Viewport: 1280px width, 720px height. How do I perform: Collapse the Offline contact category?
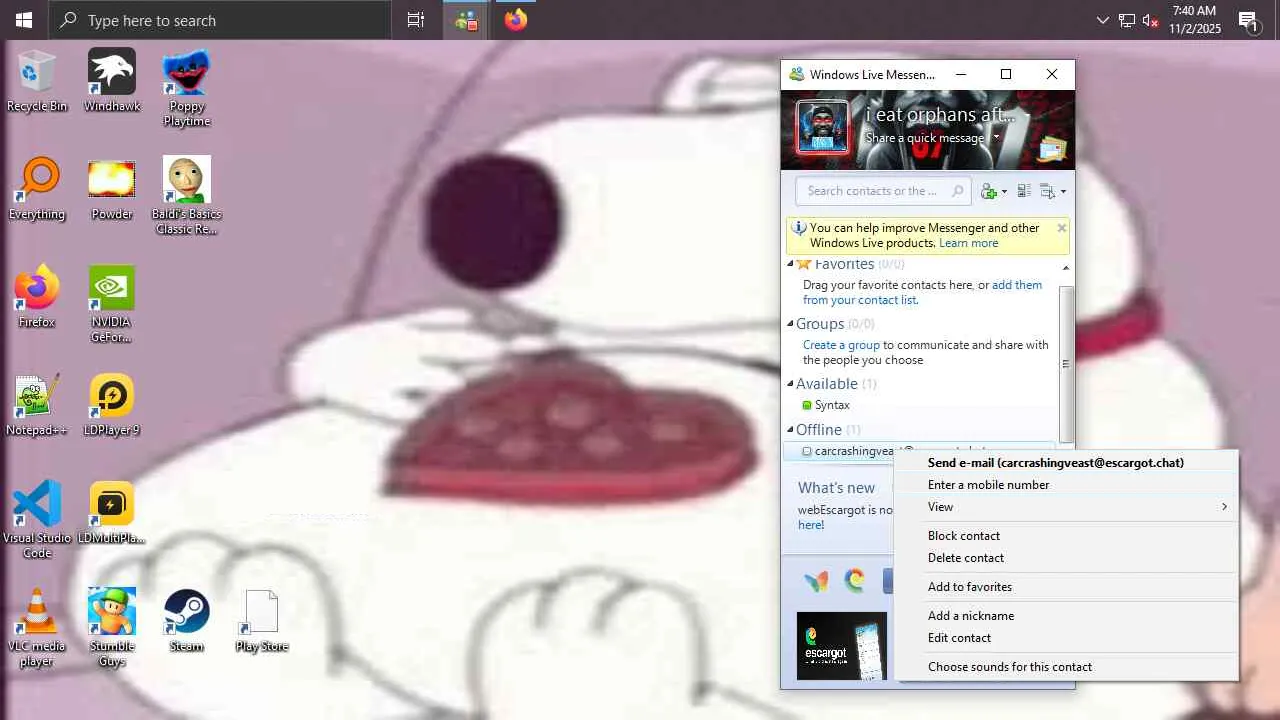[790, 429]
